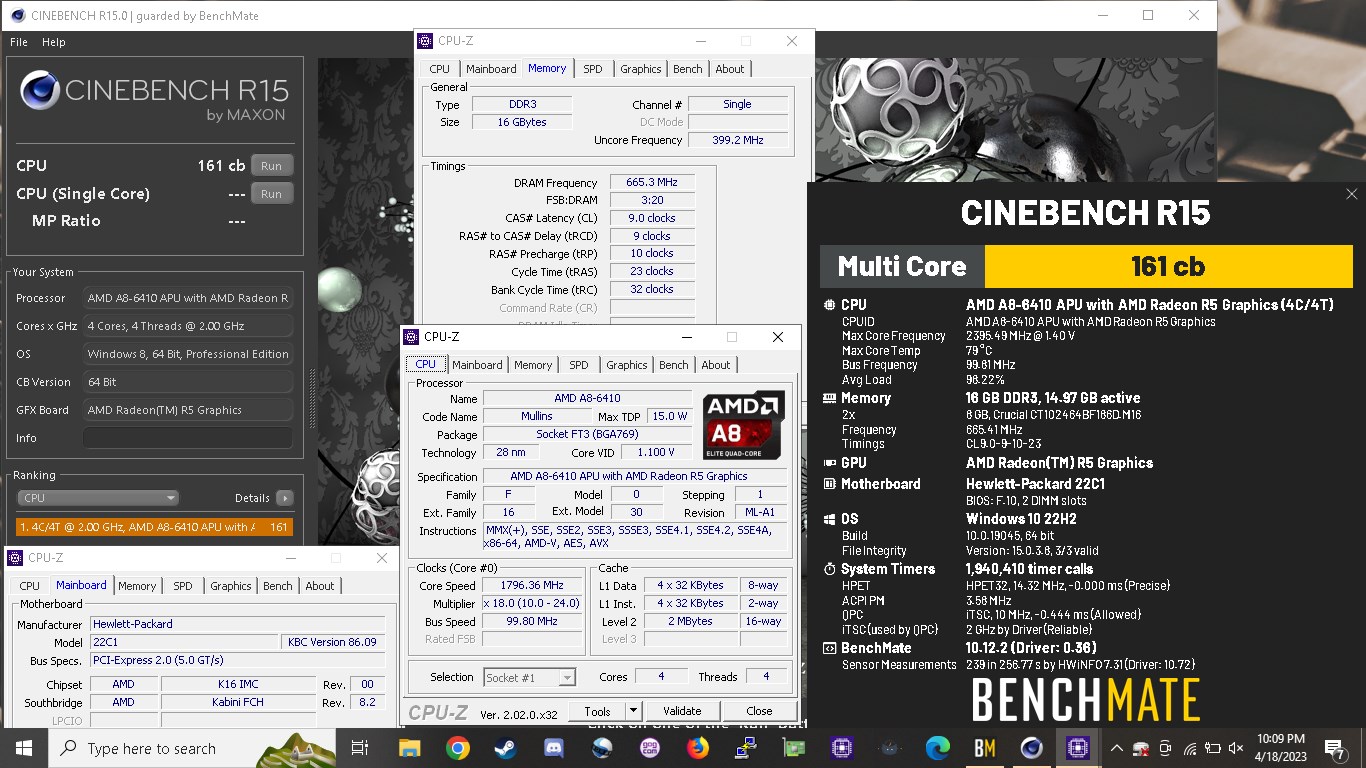Open the Ranking CPU dropdown in Cinebench
The image size is (1366, 768).
point(97,498)
